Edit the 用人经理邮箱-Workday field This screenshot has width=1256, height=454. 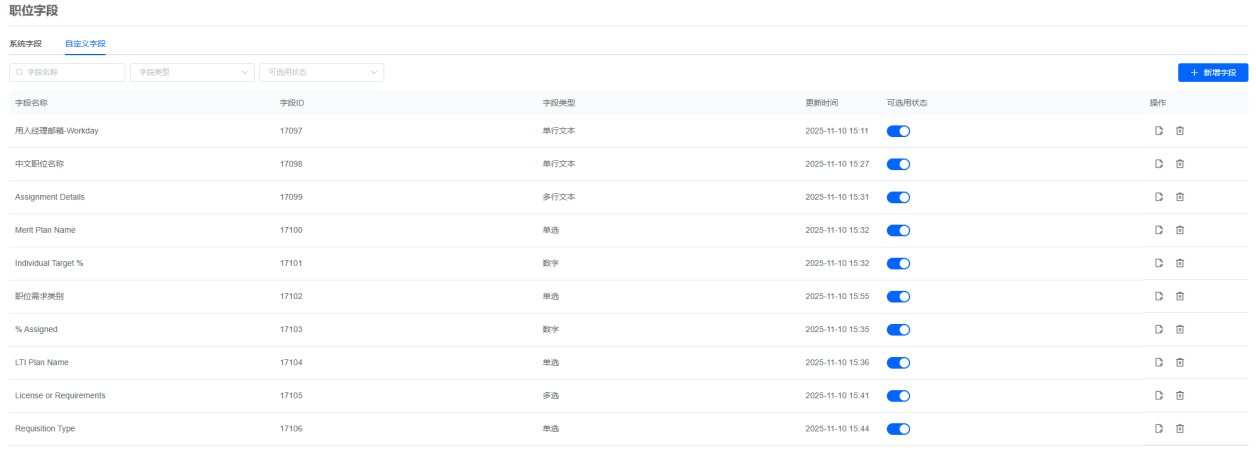[x=1159, y=131]
